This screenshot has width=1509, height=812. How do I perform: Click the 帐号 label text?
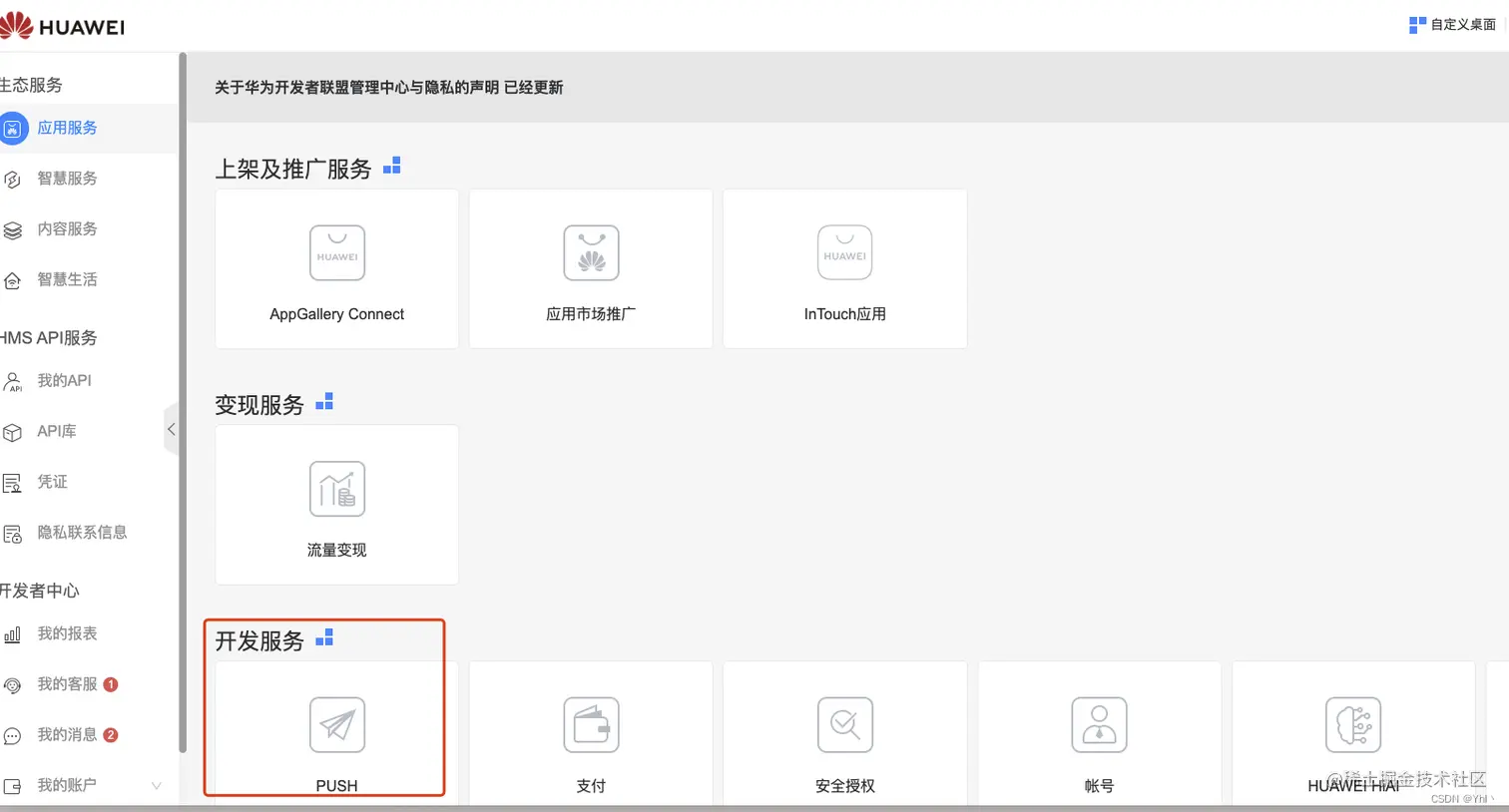pos(1099,786)
